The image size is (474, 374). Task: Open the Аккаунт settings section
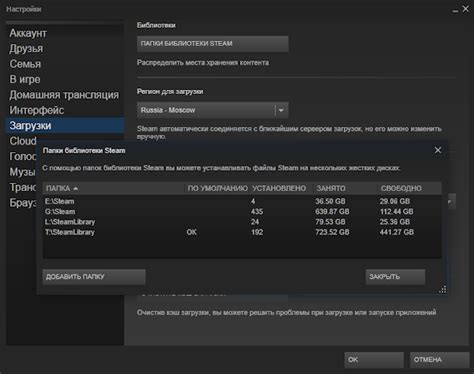[x=65, y=33]
